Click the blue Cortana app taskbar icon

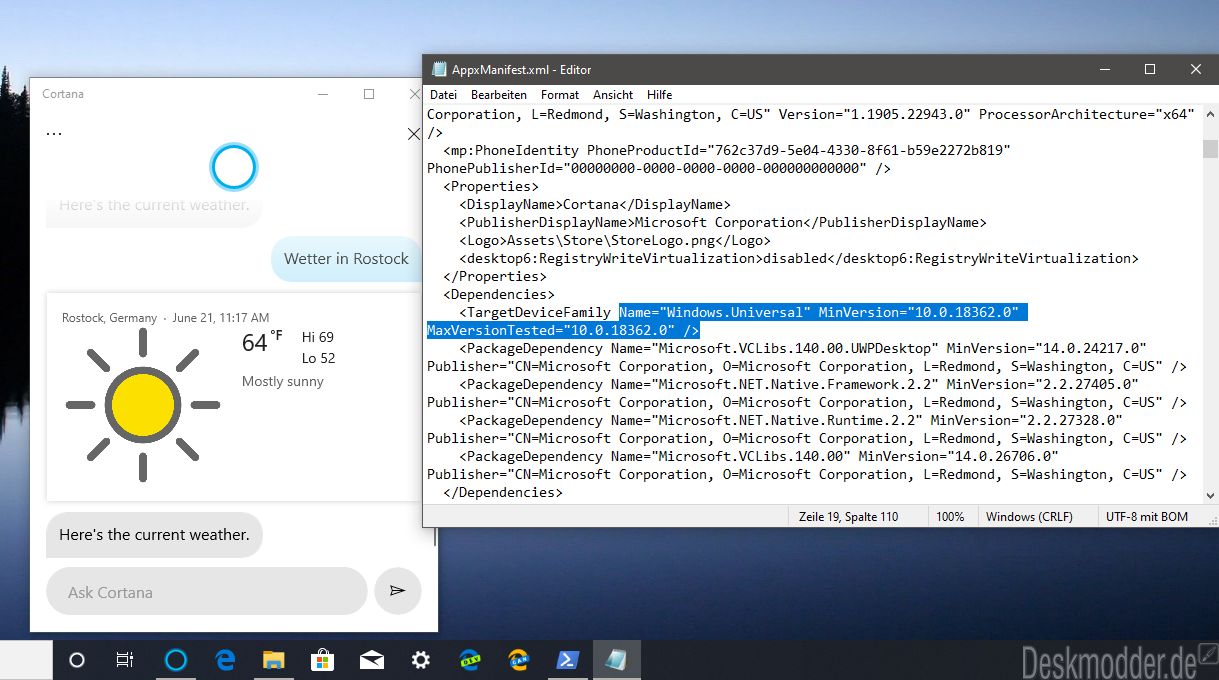[175, 660]
